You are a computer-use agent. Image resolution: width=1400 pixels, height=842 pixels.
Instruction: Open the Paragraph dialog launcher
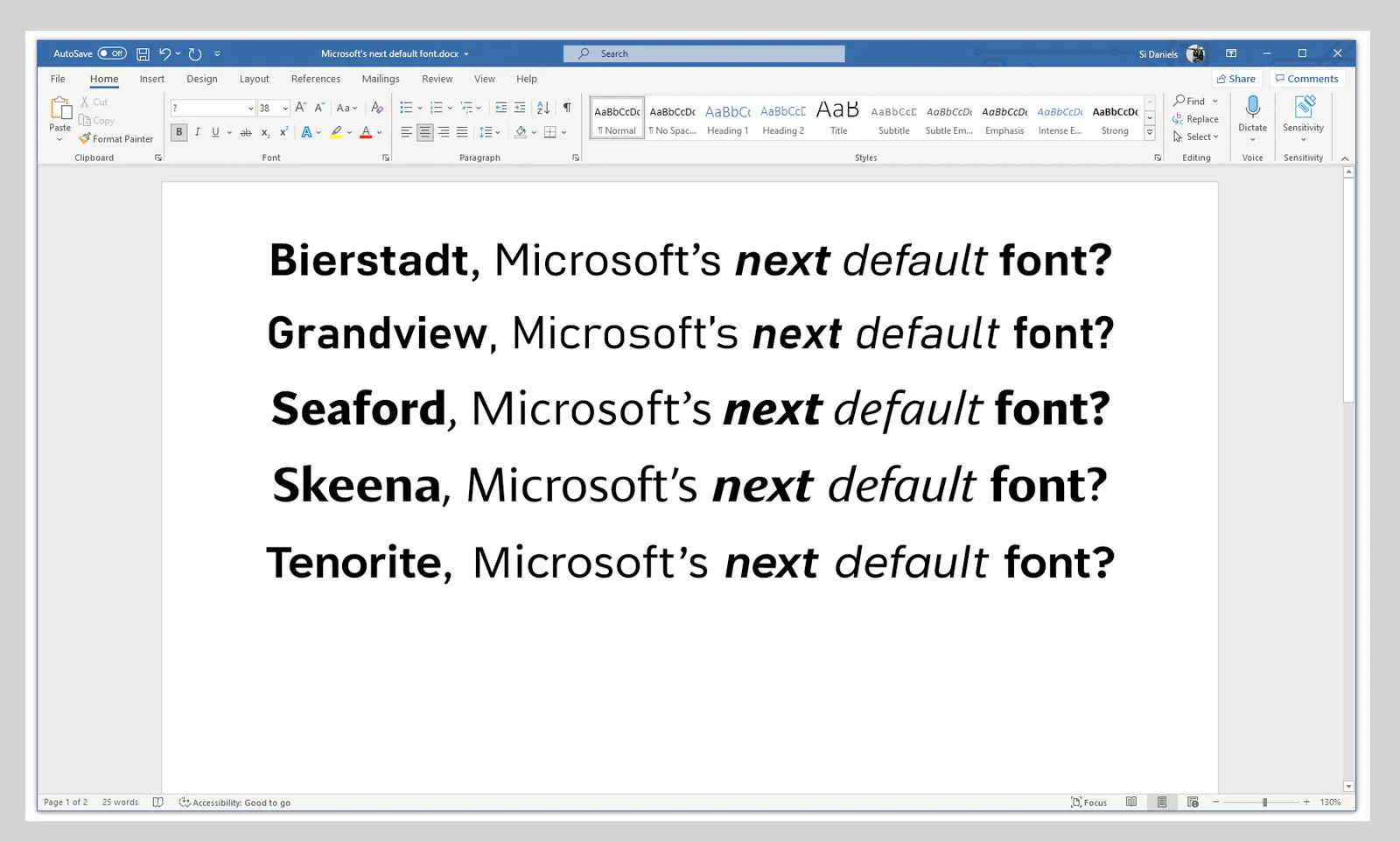coord(576,158)
